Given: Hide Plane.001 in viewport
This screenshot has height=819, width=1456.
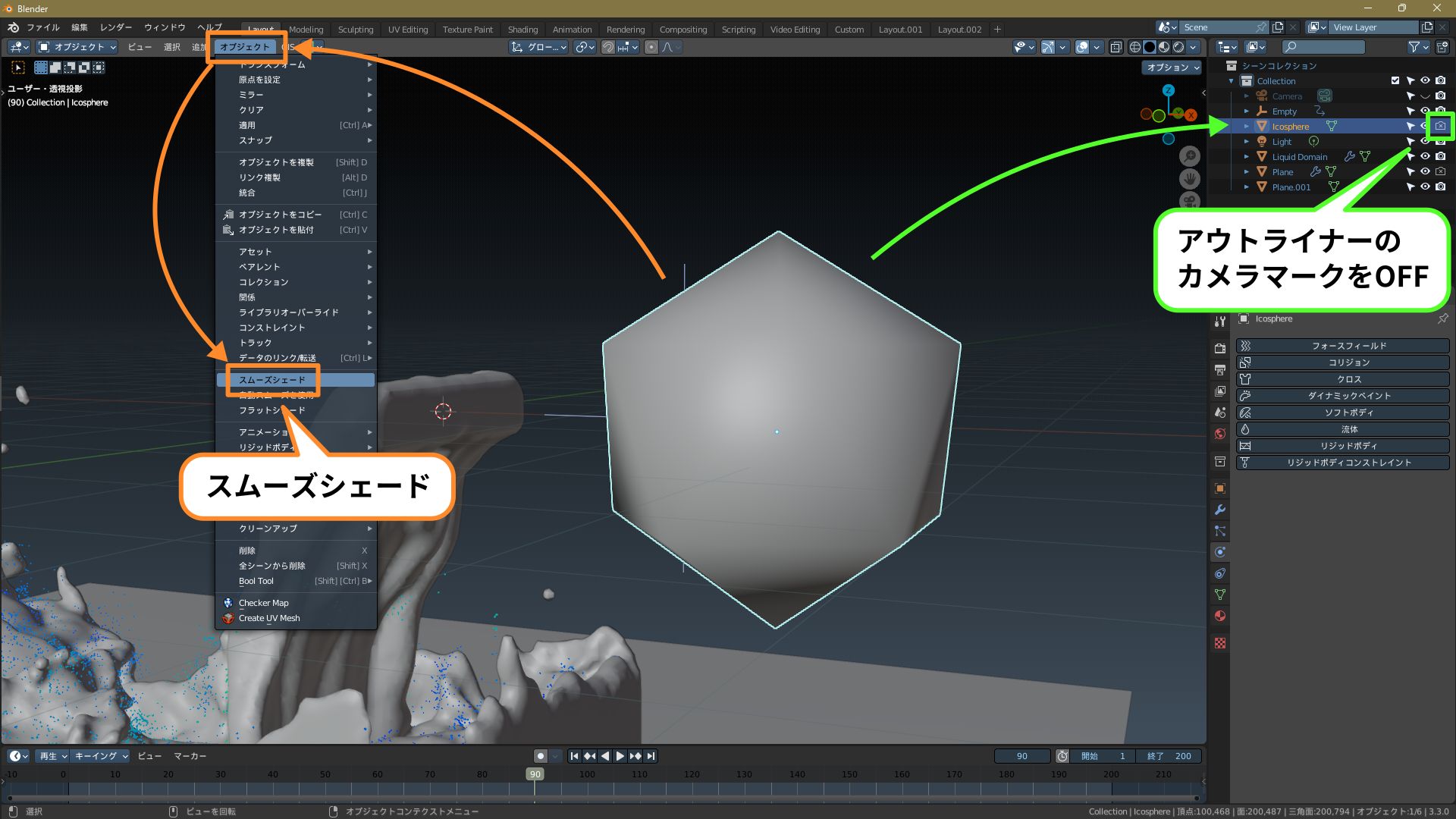Looking at the screenshot, I should coord(1425,187).
